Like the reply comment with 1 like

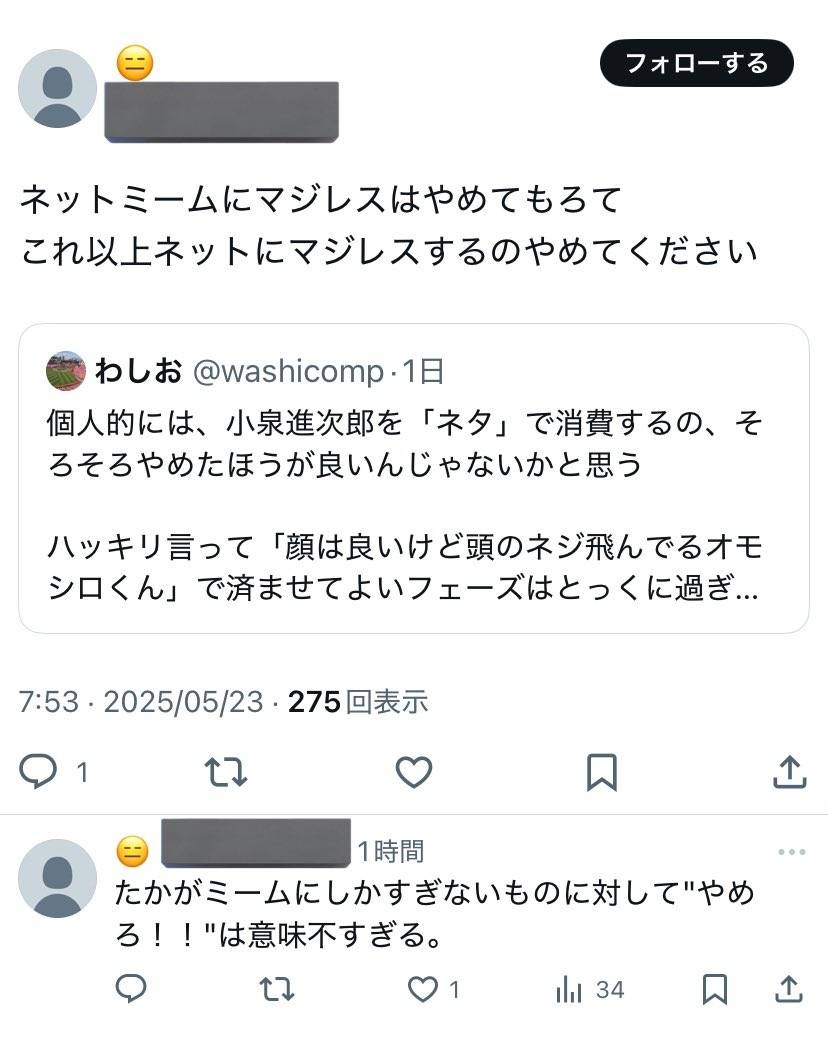point(424,989)
